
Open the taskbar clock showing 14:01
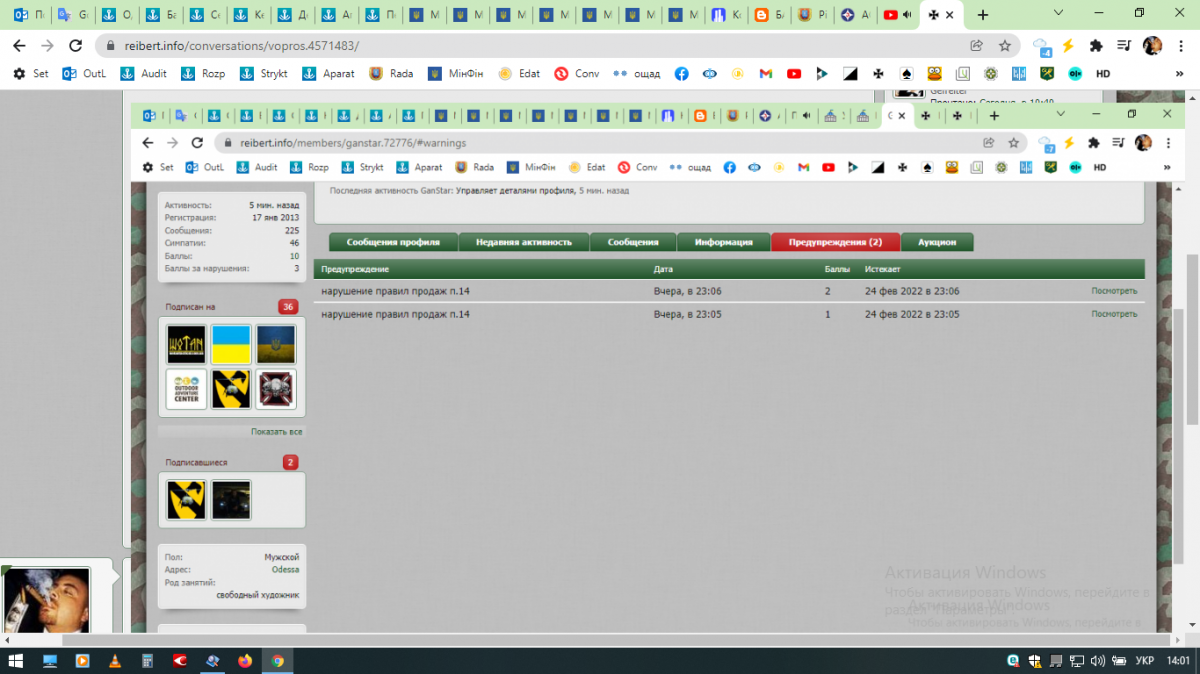pyautogui.click(x=1180, y=661)
